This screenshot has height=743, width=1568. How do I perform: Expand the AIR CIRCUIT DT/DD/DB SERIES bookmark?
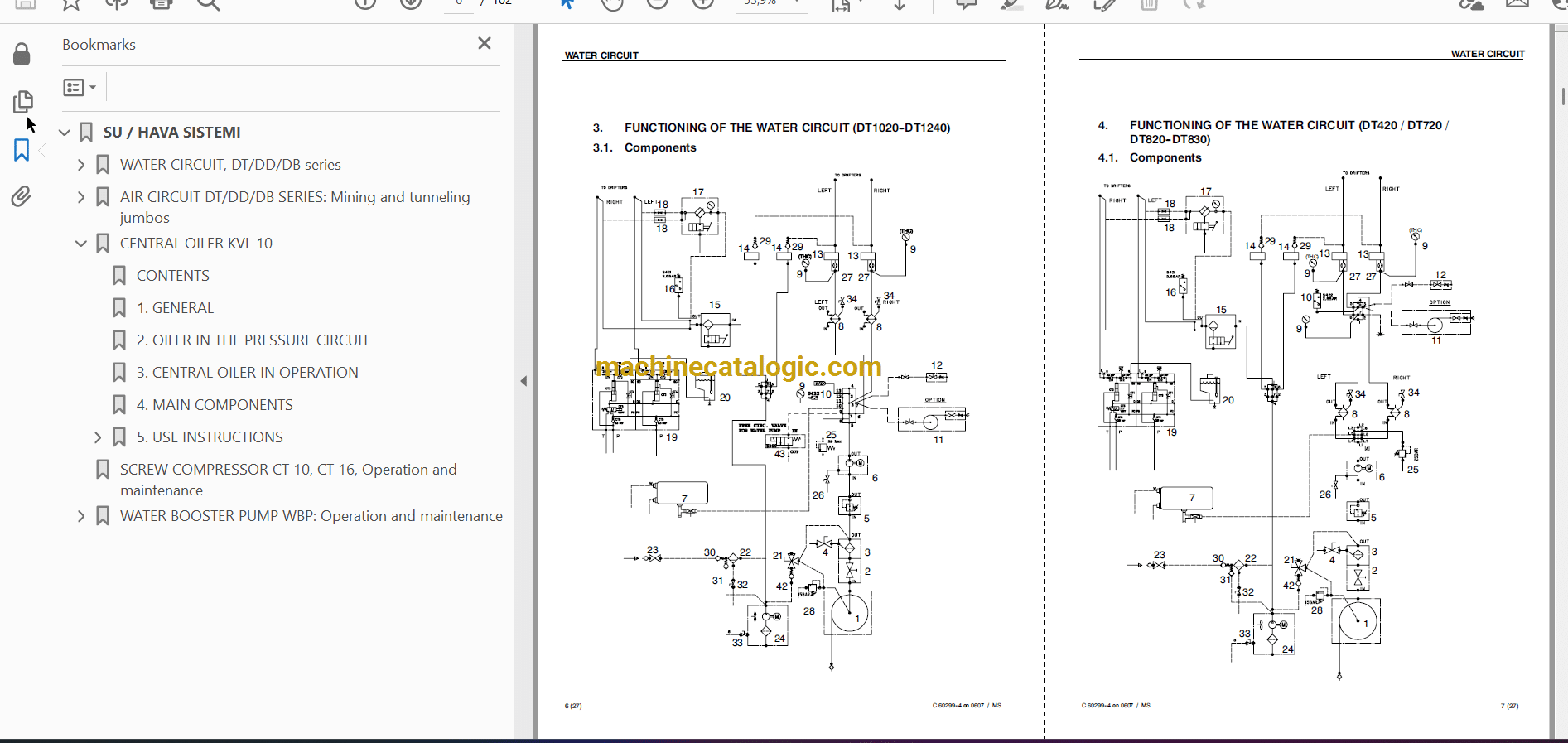(81, 197)
